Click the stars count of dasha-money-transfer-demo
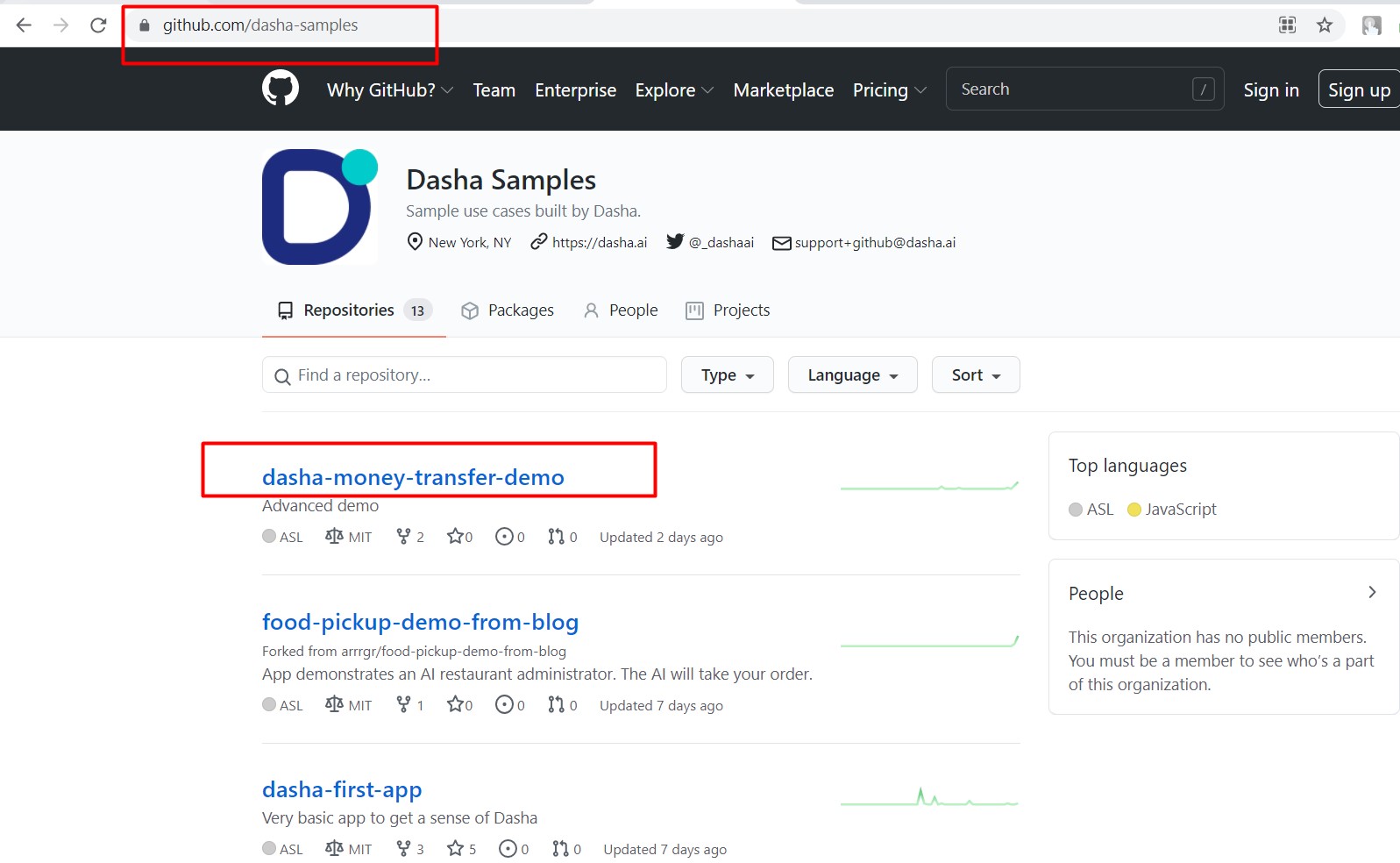Viewport: 1400px width, 863px height. [460, 537]
